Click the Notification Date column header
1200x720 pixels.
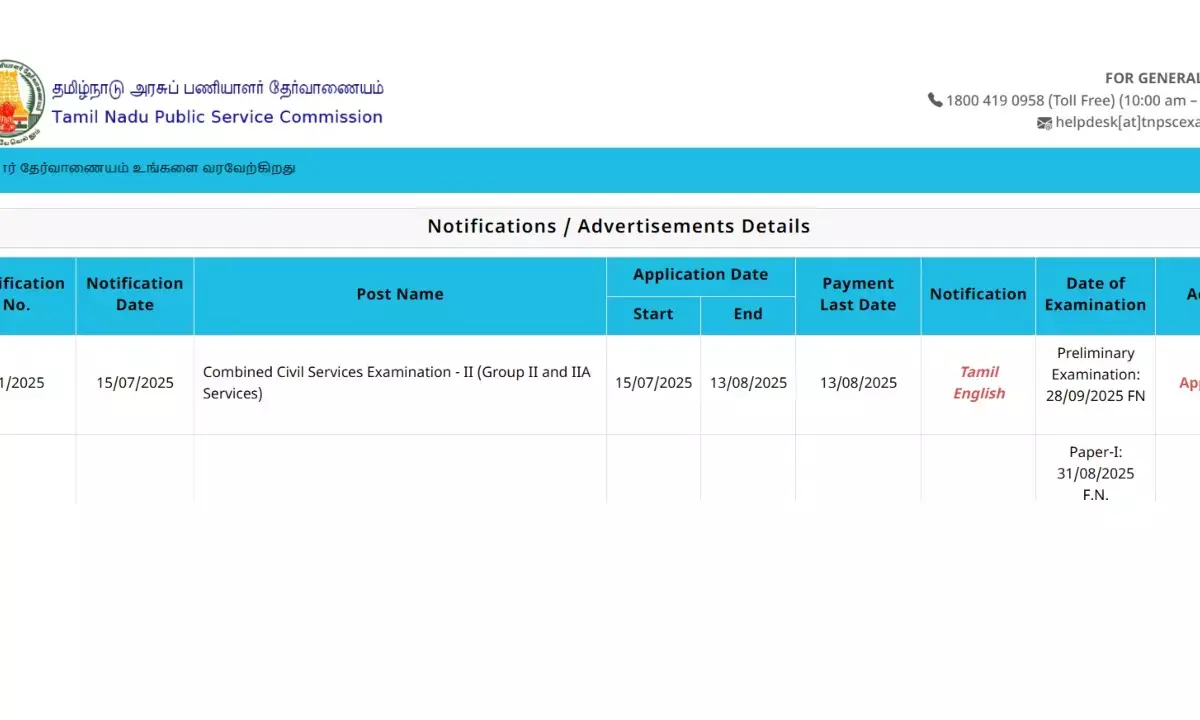(135, 294)
